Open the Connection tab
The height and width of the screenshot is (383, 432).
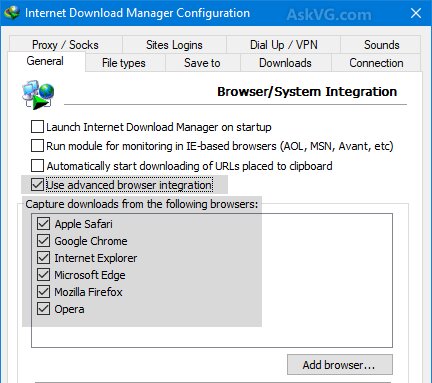(x=376, y=63)
